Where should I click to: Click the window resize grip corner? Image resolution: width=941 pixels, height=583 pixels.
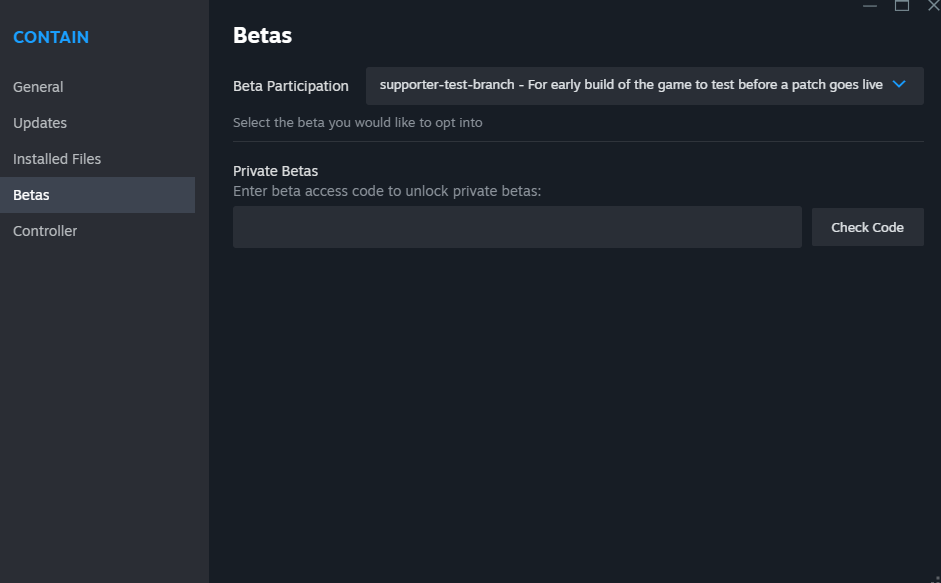(937, 579)
